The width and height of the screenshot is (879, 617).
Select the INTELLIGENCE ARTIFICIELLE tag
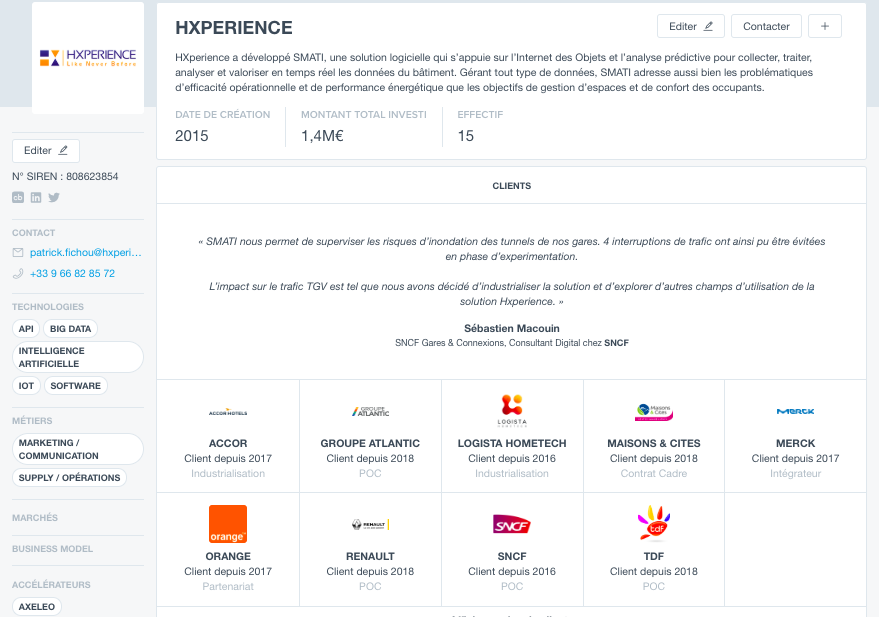click(78, 357)
